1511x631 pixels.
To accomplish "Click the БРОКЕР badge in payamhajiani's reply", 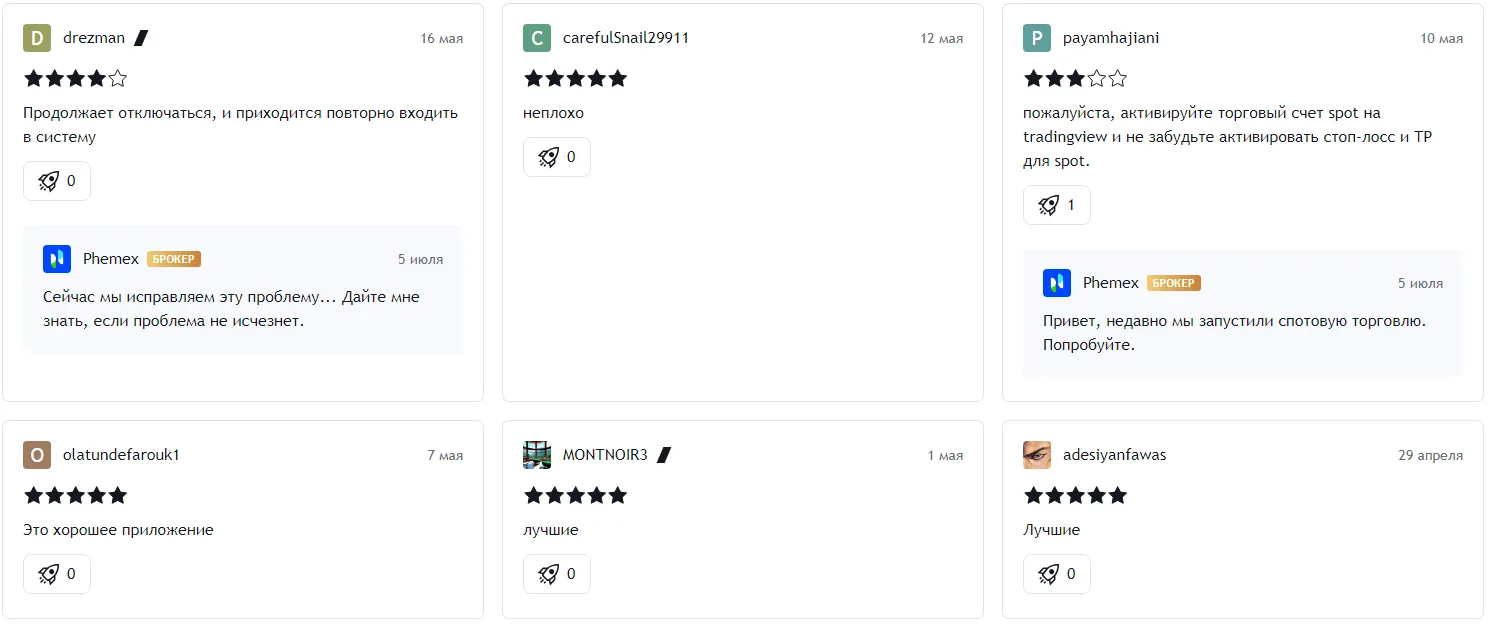I will [x=1173, y=283].
